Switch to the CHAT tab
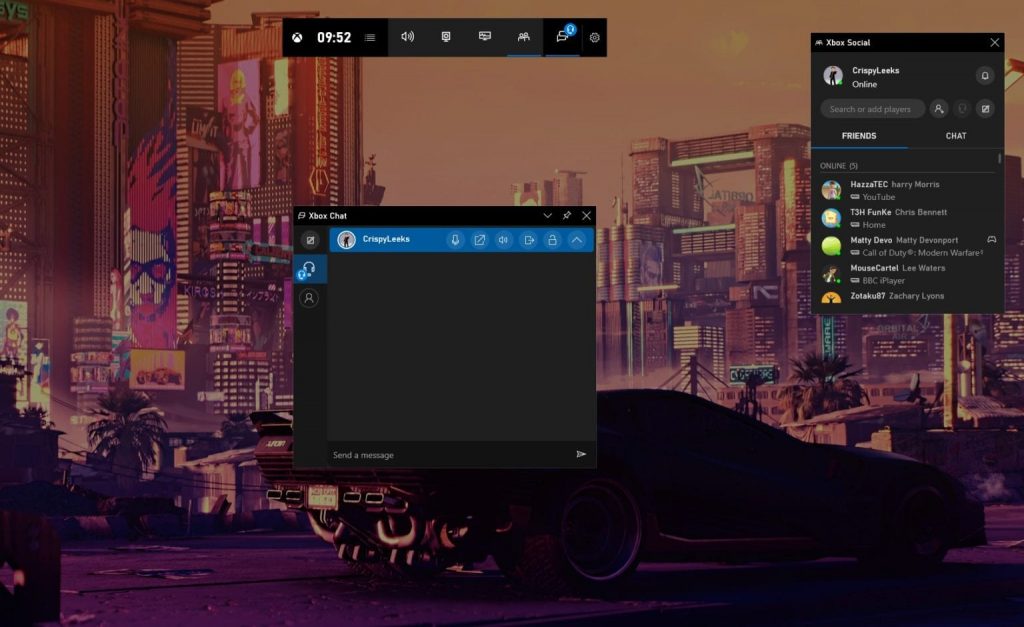The height and width of the screenshot is (627, 1024). 955,136
